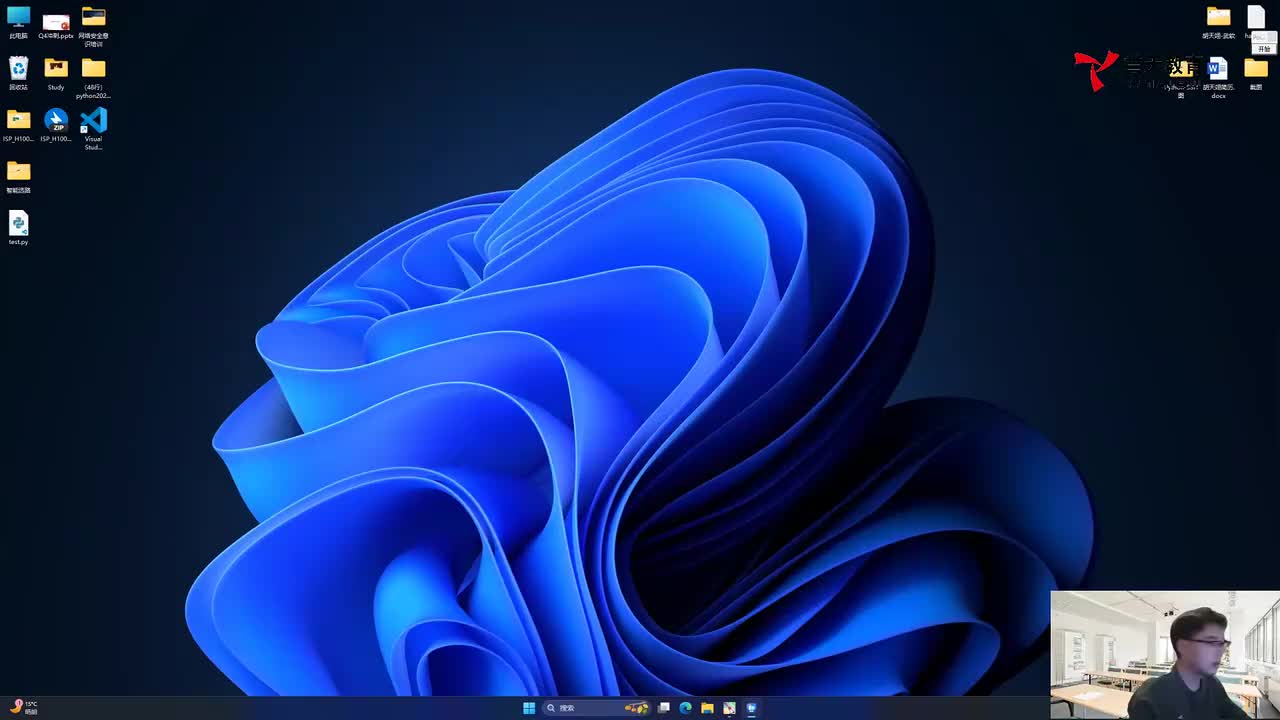Select the Q4 pptx presentation file
This screenshot has height=720, width=1280.
56,25
